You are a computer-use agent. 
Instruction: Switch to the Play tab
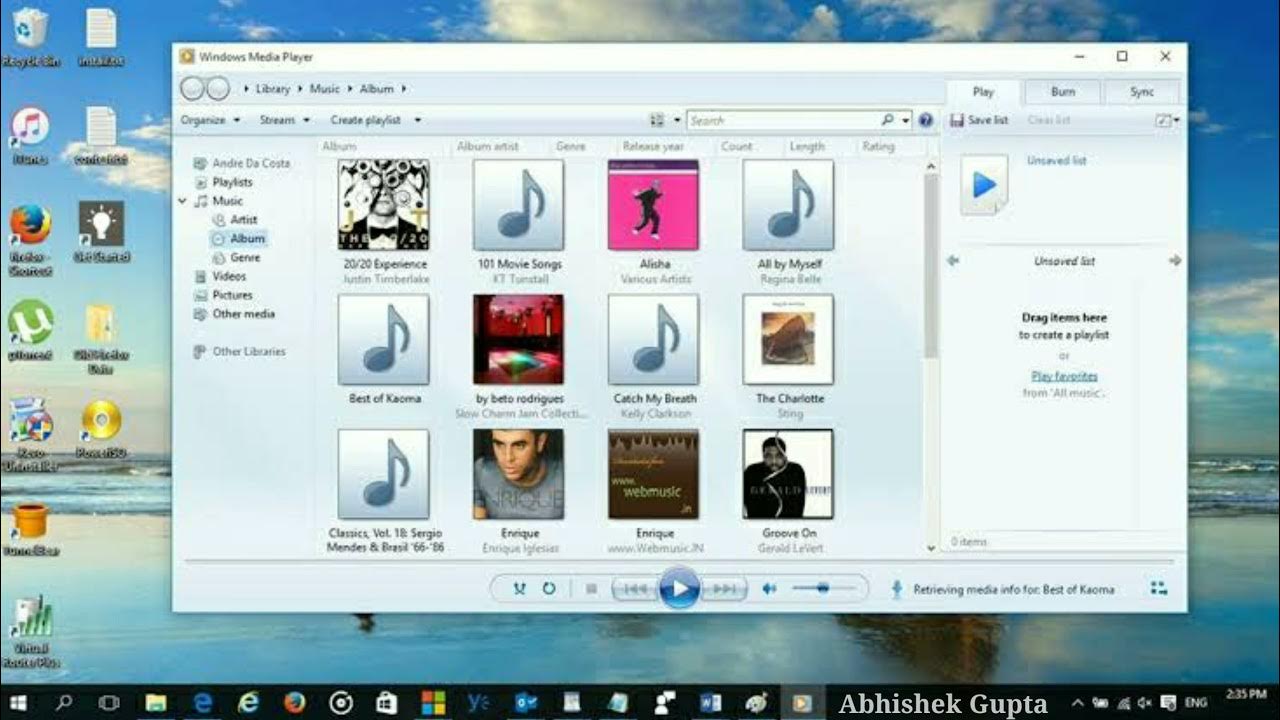click(x=983, y=92)
